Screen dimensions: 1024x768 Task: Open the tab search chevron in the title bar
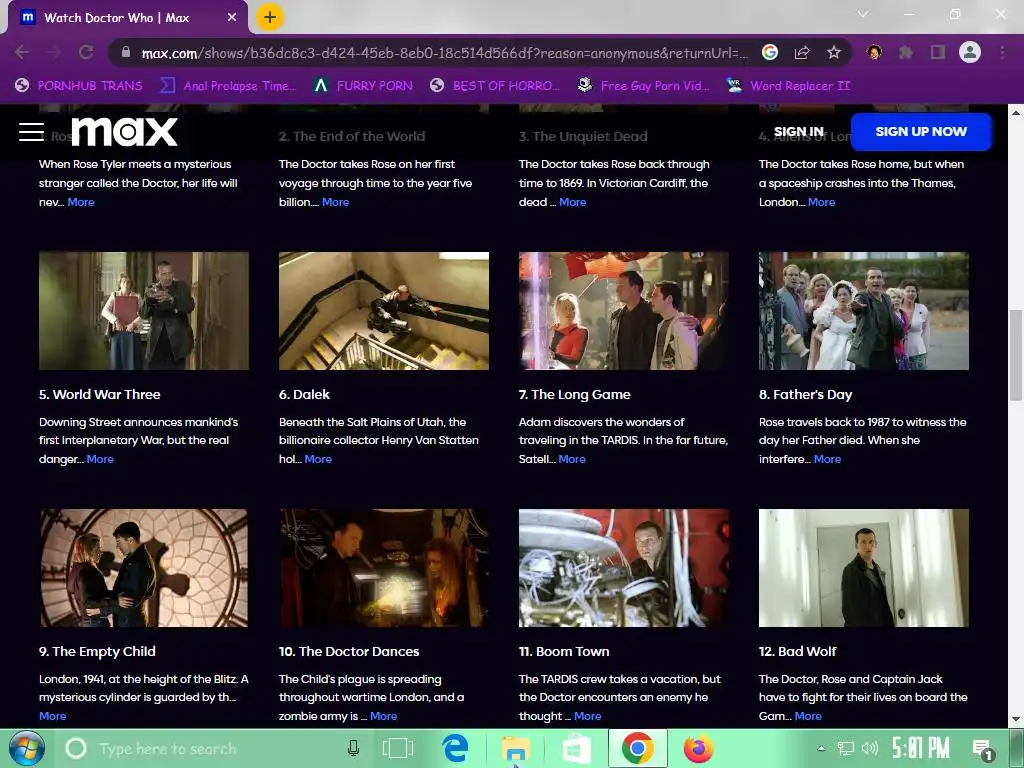pos(863,14)
